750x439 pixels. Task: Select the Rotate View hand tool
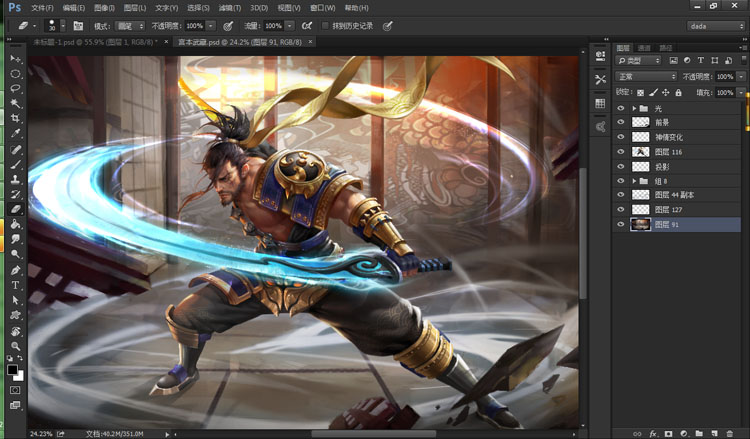[x=15, y=331]
